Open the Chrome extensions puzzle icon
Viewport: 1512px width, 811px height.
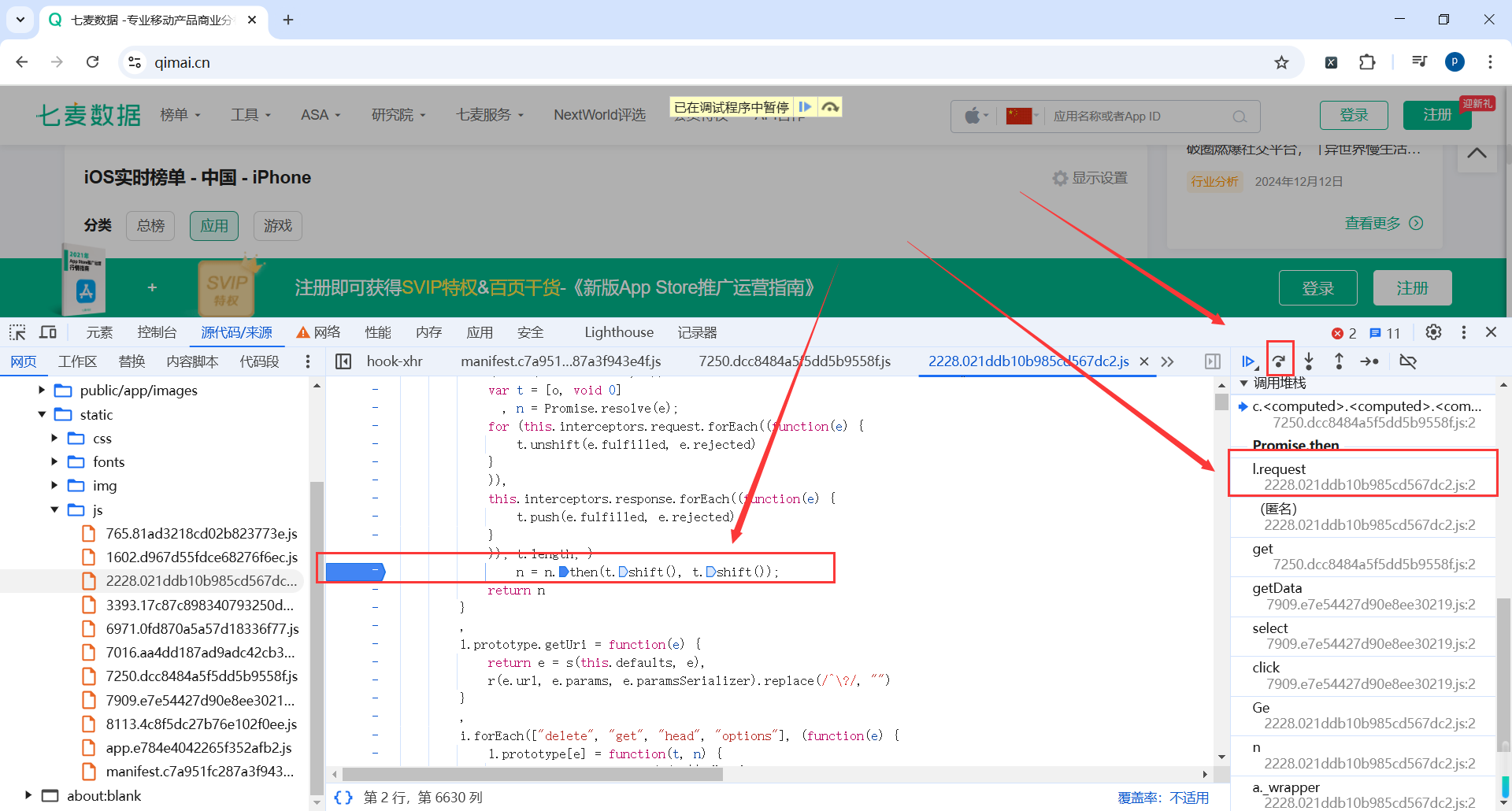[x=1367, y=62]
